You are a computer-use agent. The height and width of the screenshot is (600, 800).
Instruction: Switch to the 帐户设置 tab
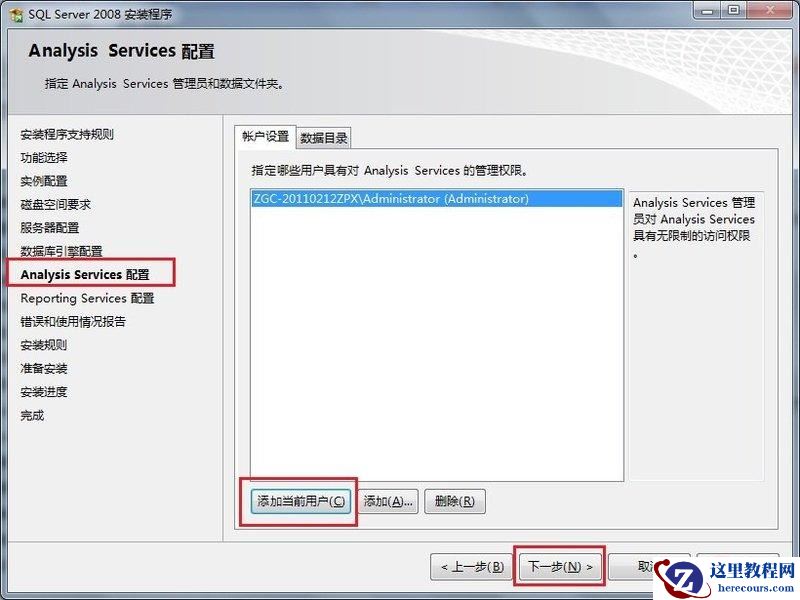click(x=265, y=137)
